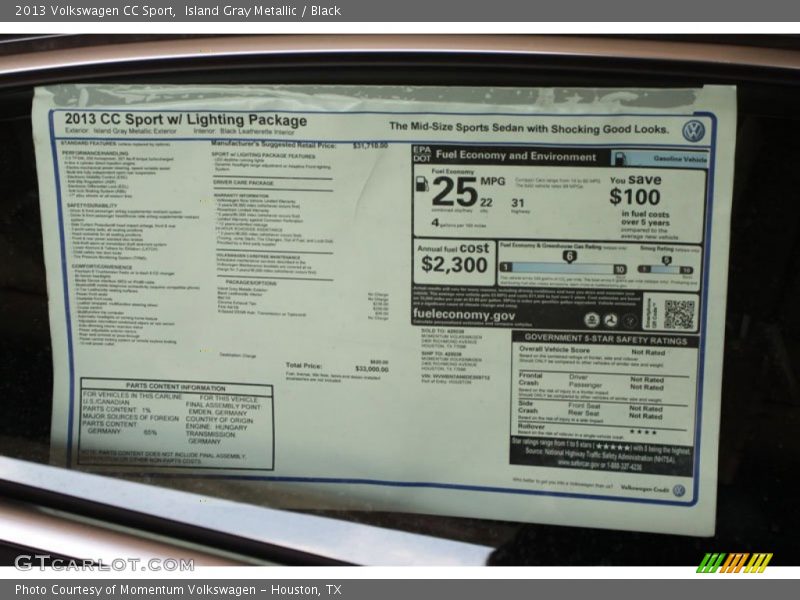800x600 pixels.
Task: Click the heading '2013 CC Sport w/ Lighting Package'
Action: coord(186,119)
